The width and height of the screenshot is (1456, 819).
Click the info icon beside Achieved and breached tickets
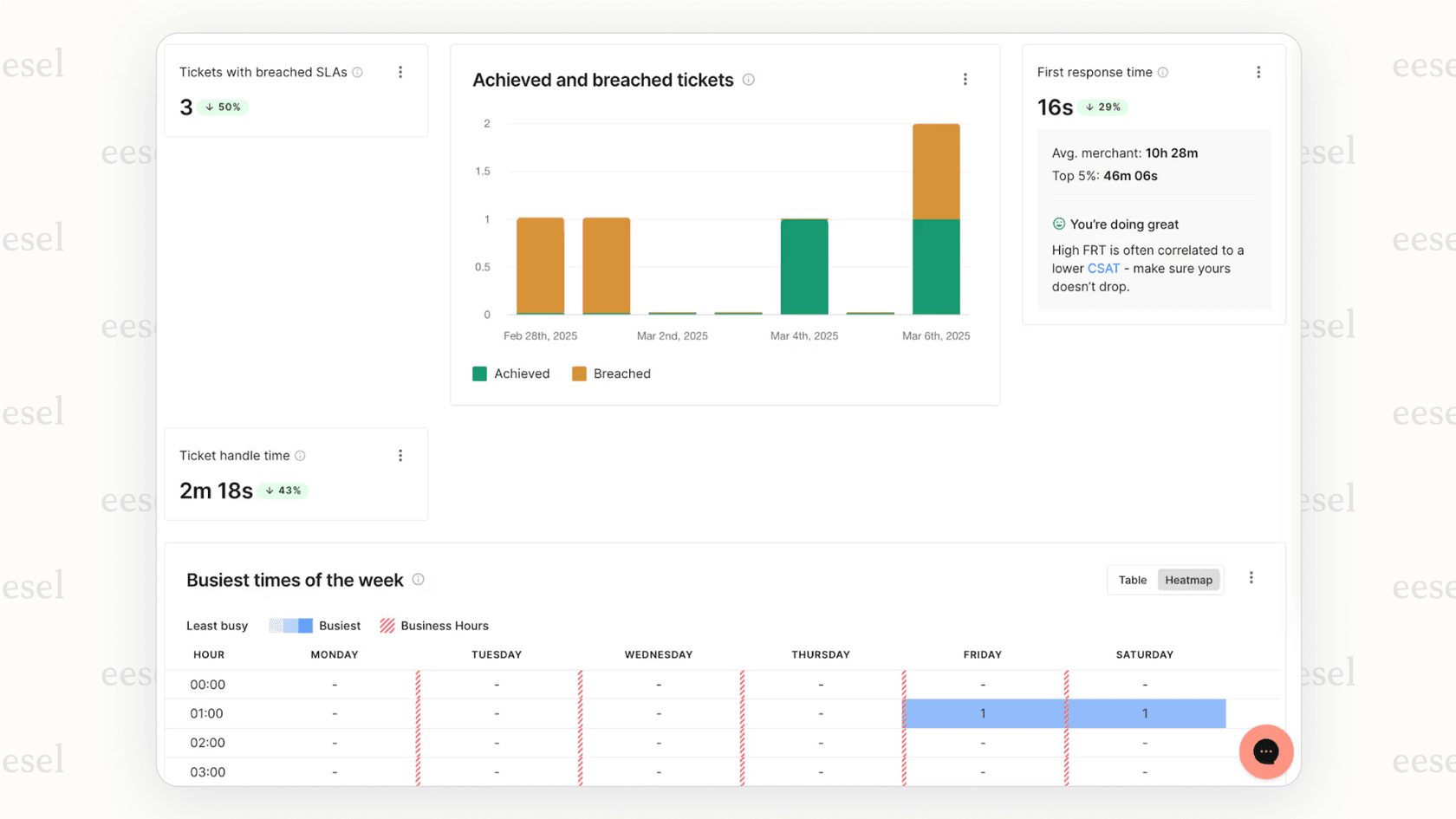(748, 79)
